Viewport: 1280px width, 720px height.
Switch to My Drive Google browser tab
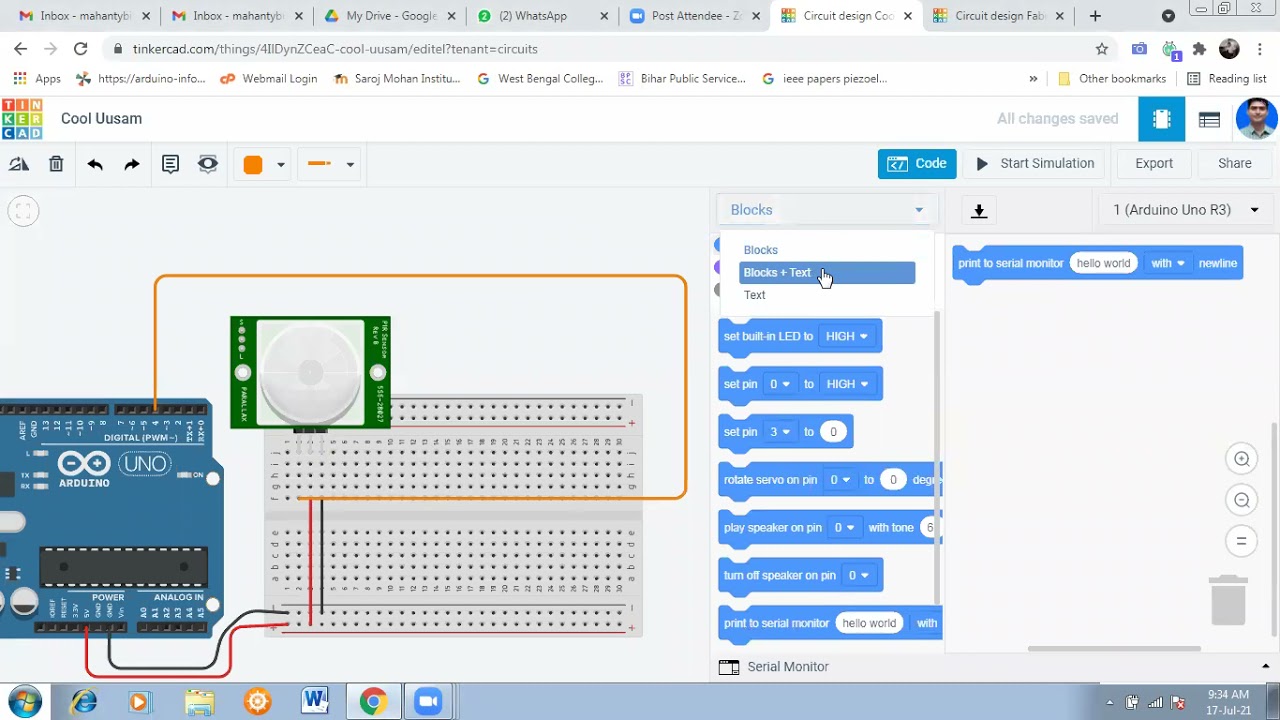point(388,16)
